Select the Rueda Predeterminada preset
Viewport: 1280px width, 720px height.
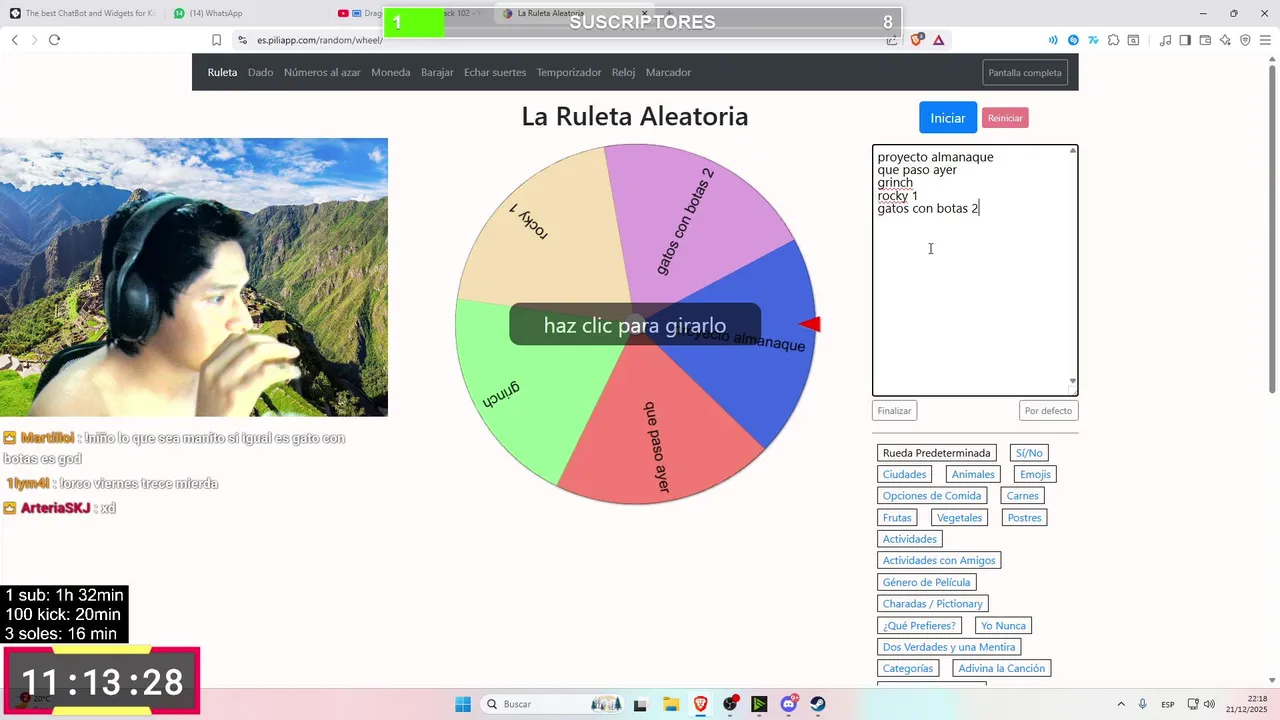point(937,453)
